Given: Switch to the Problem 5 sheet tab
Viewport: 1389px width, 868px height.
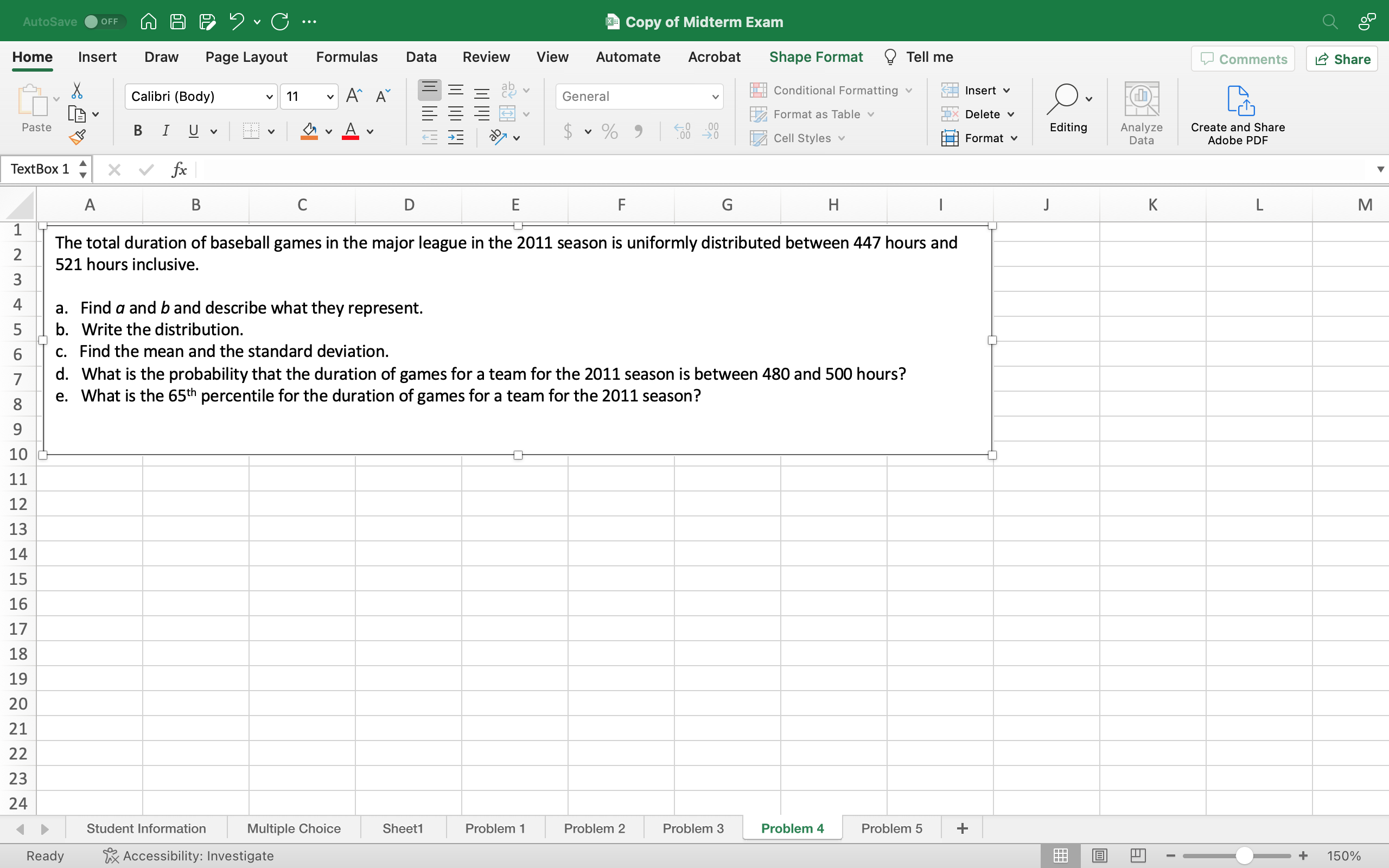Looking at the screenshot, I should pos(891,828).
